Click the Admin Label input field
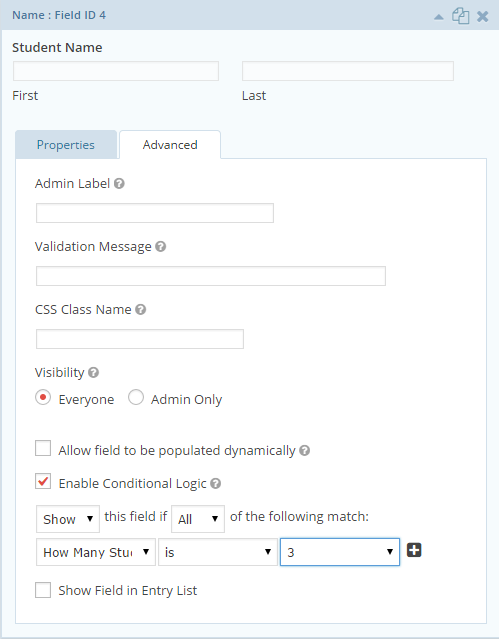499x639 pixels. click(x=155, y=213)
